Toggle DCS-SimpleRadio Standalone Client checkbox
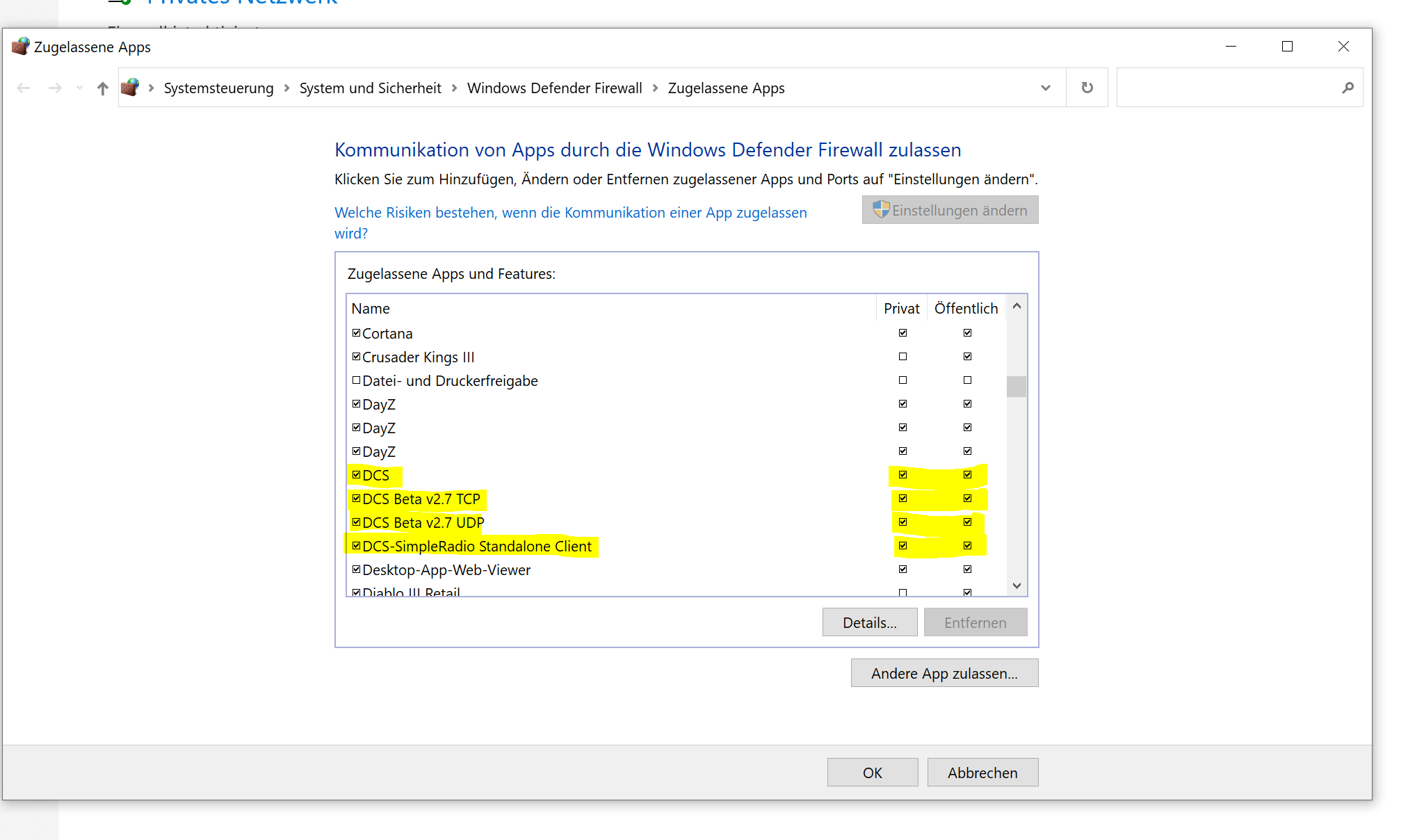 357,546
